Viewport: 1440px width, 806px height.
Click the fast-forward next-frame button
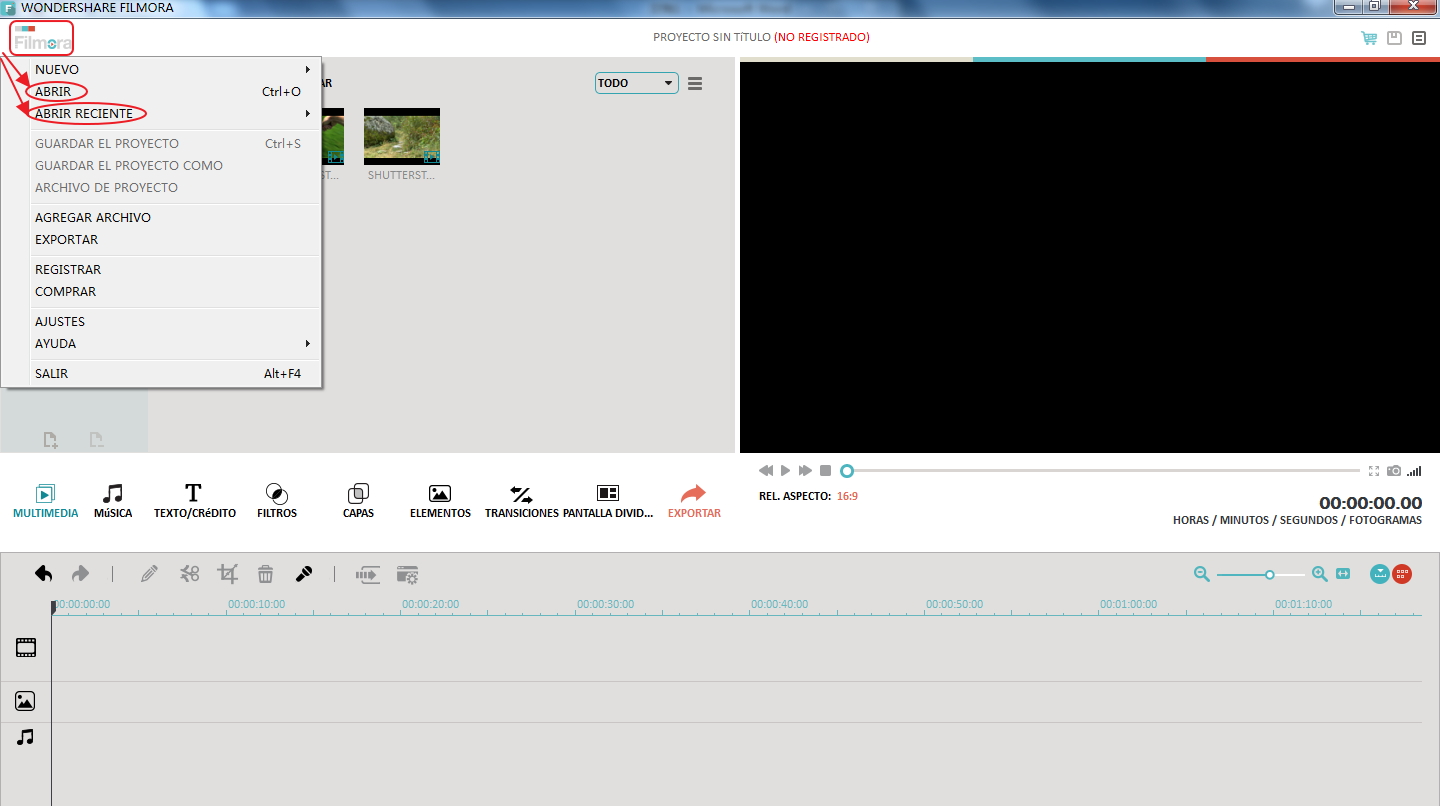805,470
